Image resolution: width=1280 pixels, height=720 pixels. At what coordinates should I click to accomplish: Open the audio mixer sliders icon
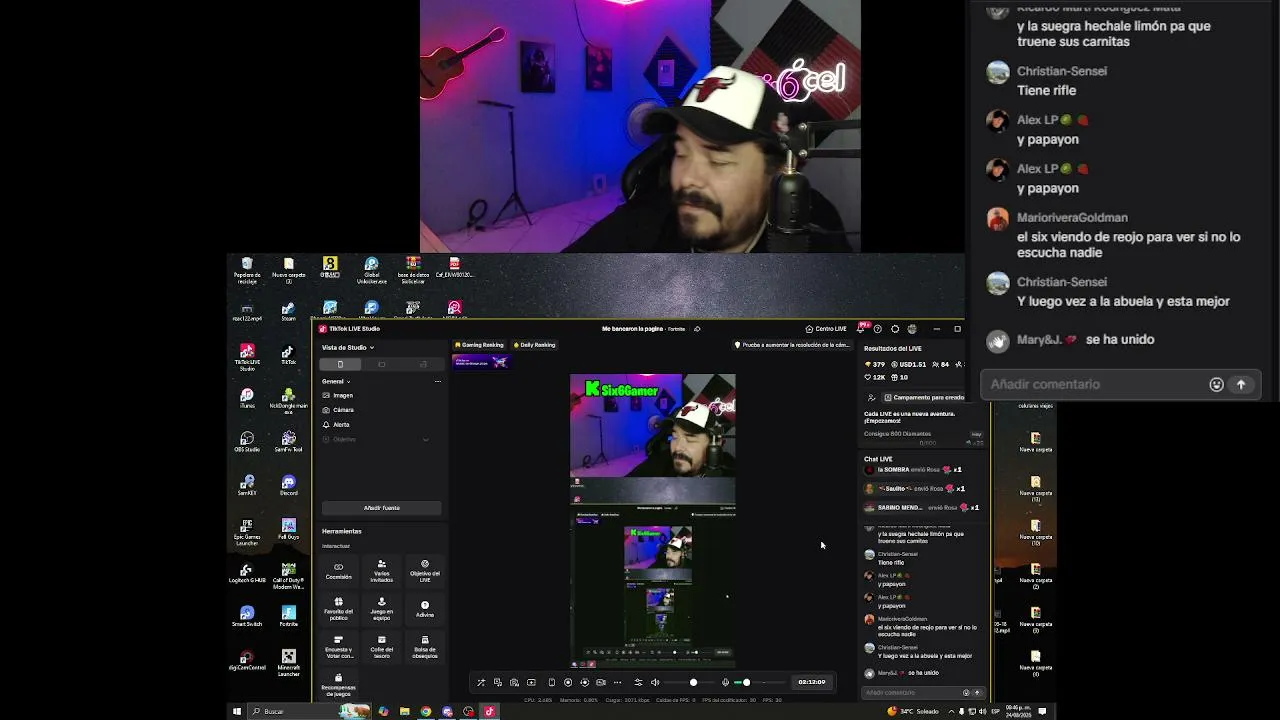point(638,682)
